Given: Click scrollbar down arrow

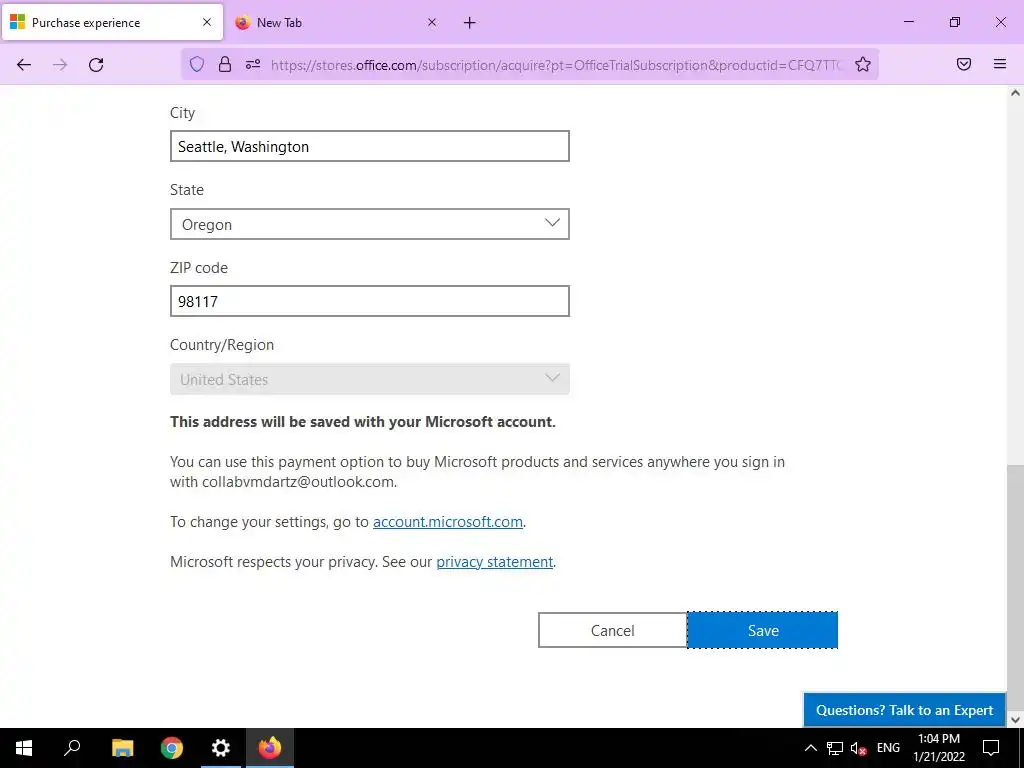Looking at the screenshot, I should [x=1015, y=720].
